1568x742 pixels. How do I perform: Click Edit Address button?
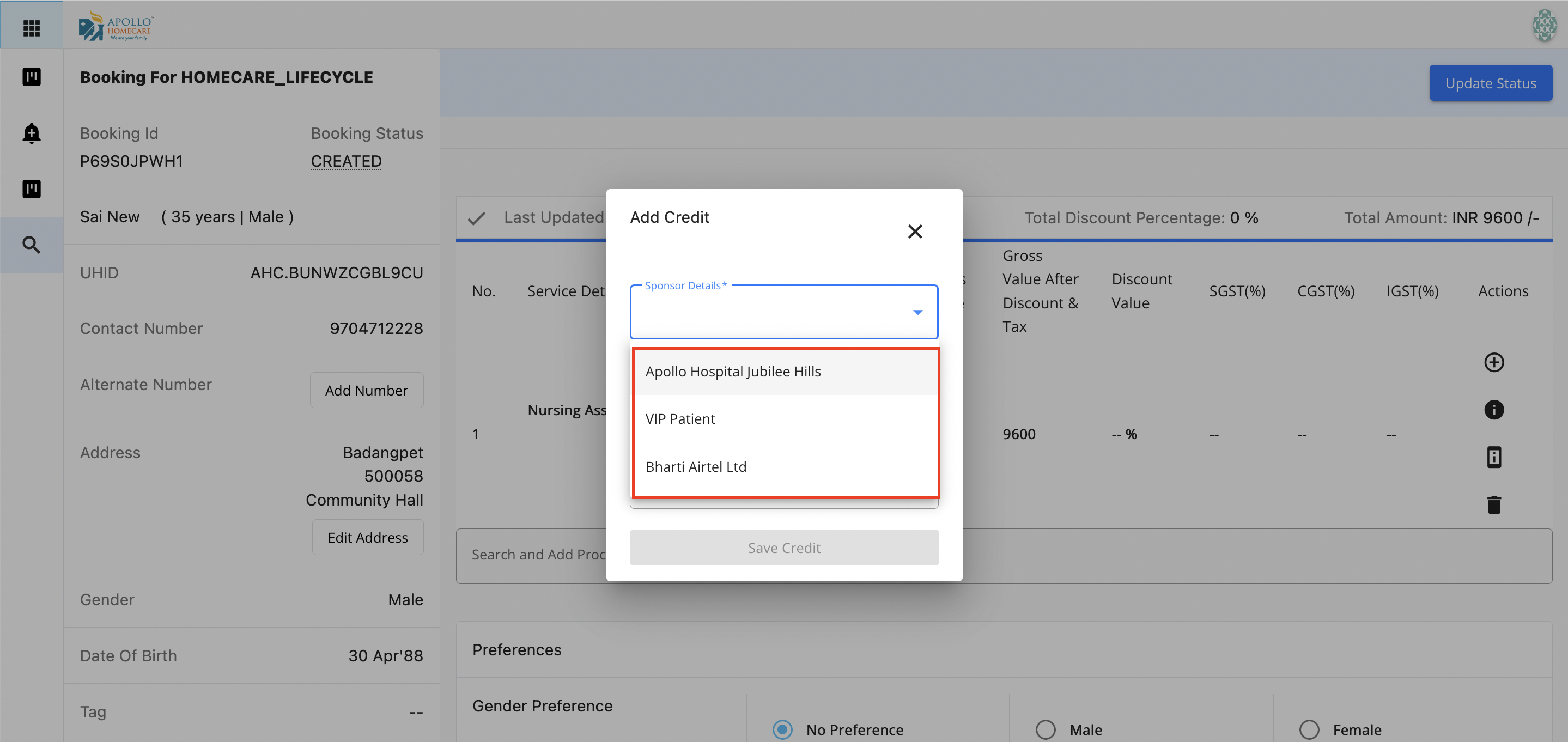click(368, 537)
